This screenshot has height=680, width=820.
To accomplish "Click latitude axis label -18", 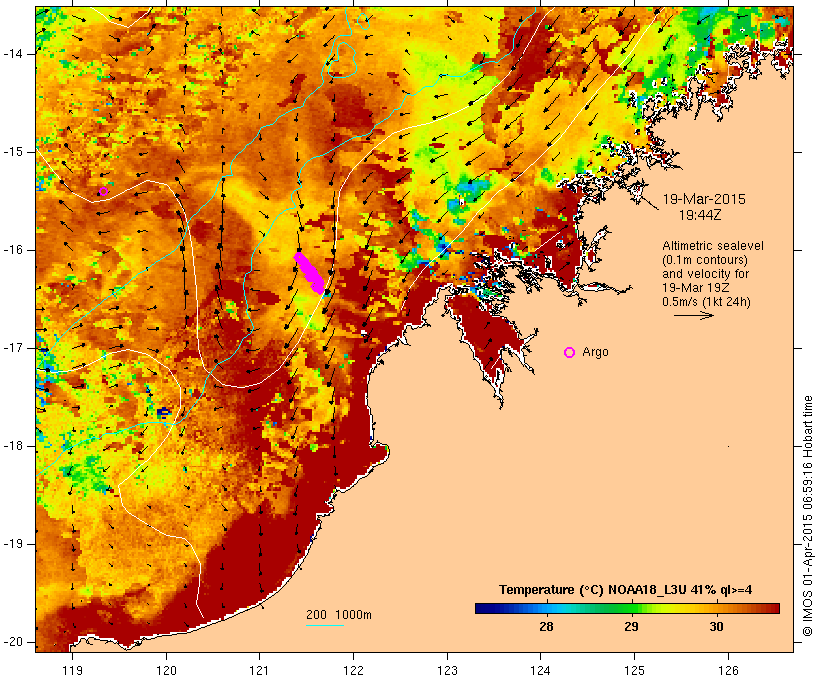I will (x=12, y=446).
